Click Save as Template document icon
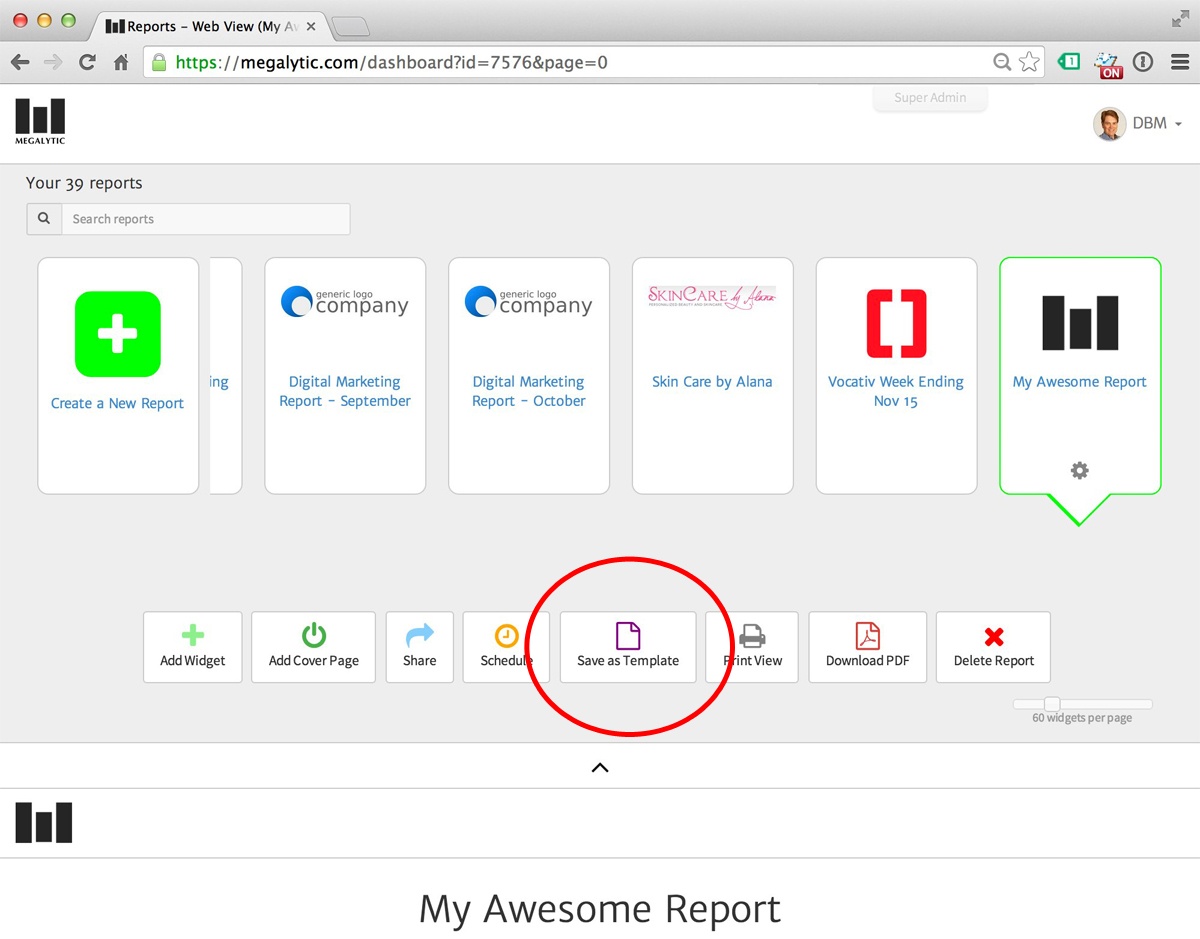Viewport: 1200px width, 939px height. point(628,635)
